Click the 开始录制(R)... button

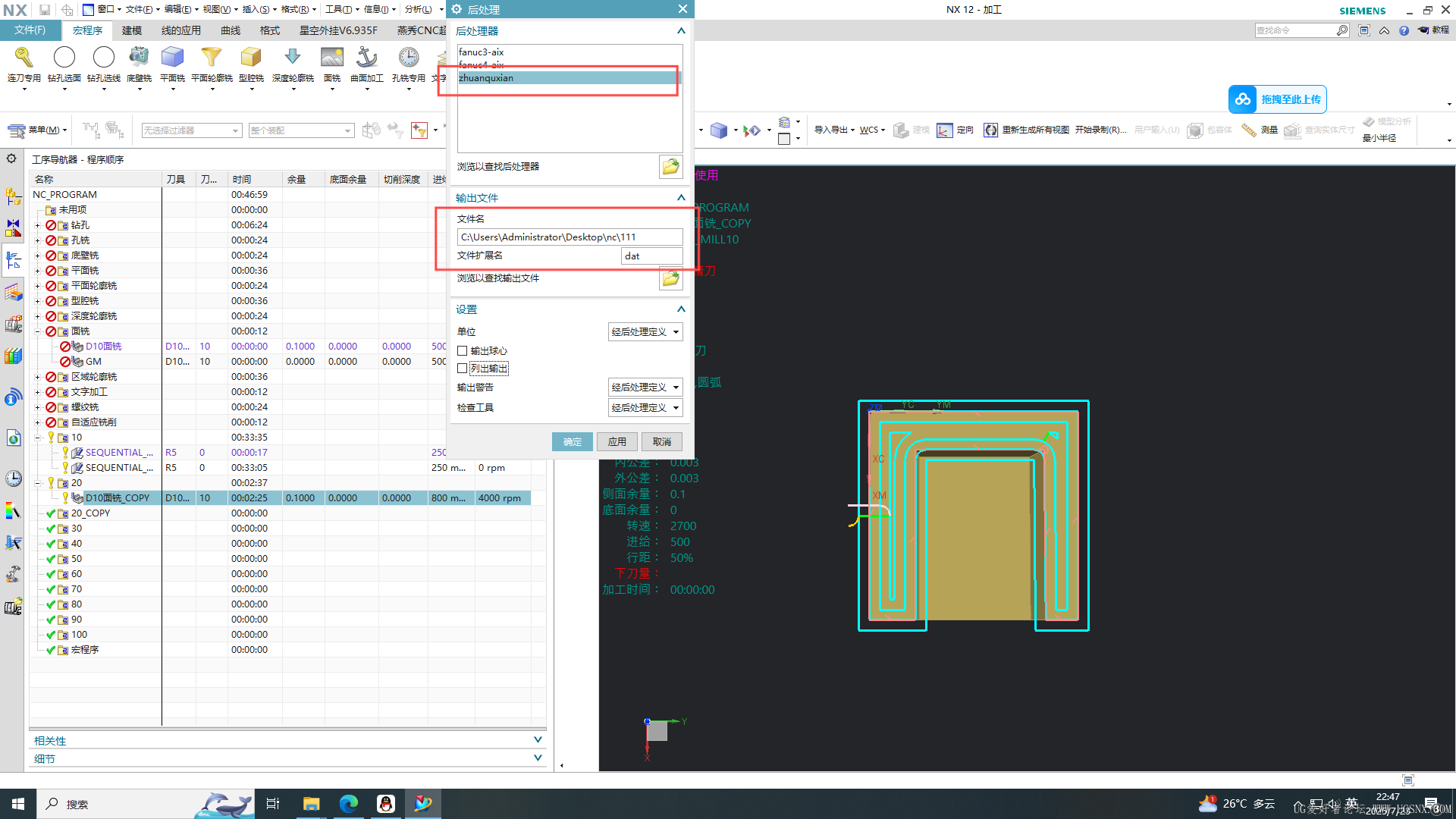pos(1100,130)
